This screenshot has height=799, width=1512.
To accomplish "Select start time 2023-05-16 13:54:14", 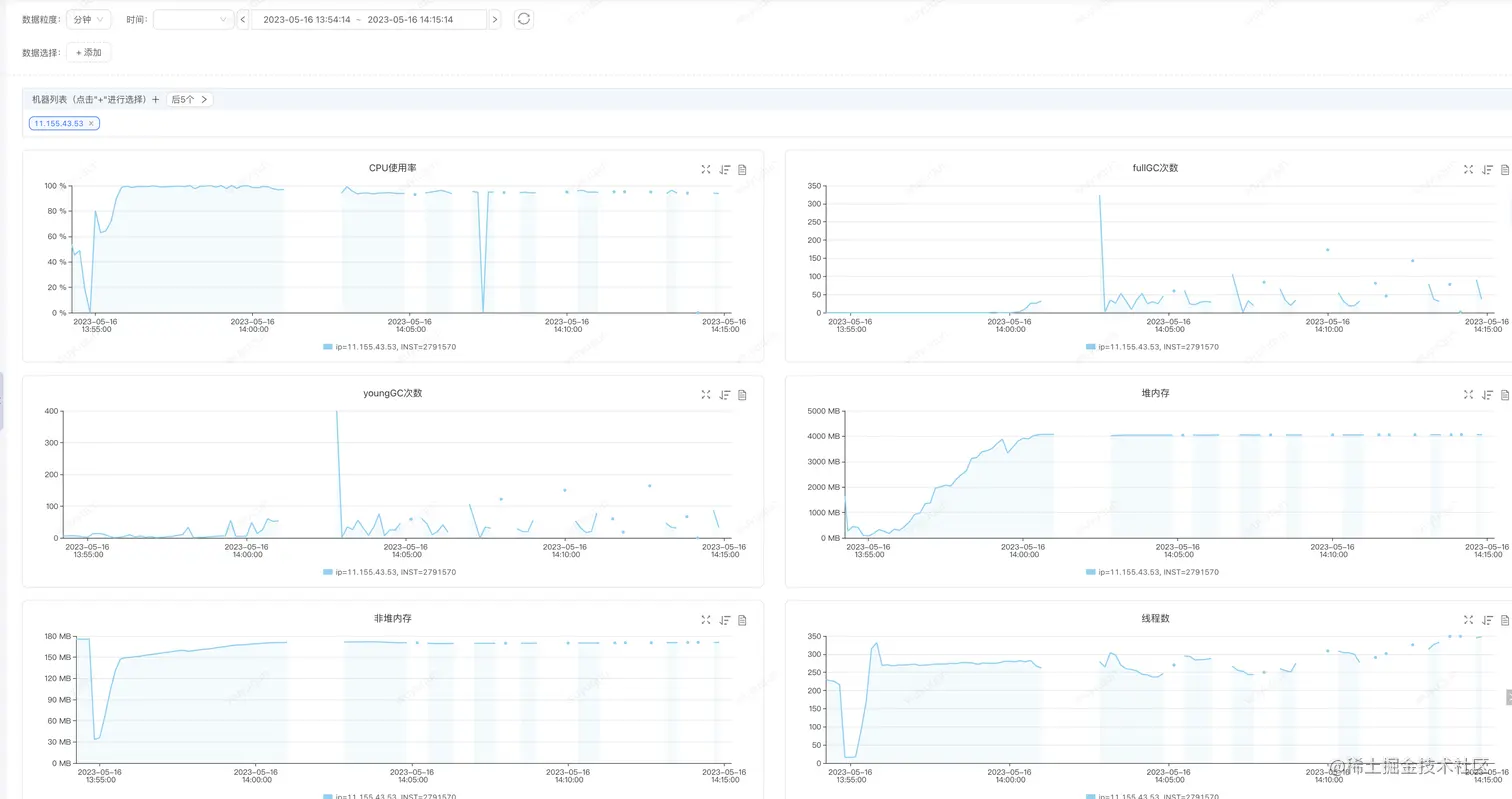I will click(x=306, y=20).
